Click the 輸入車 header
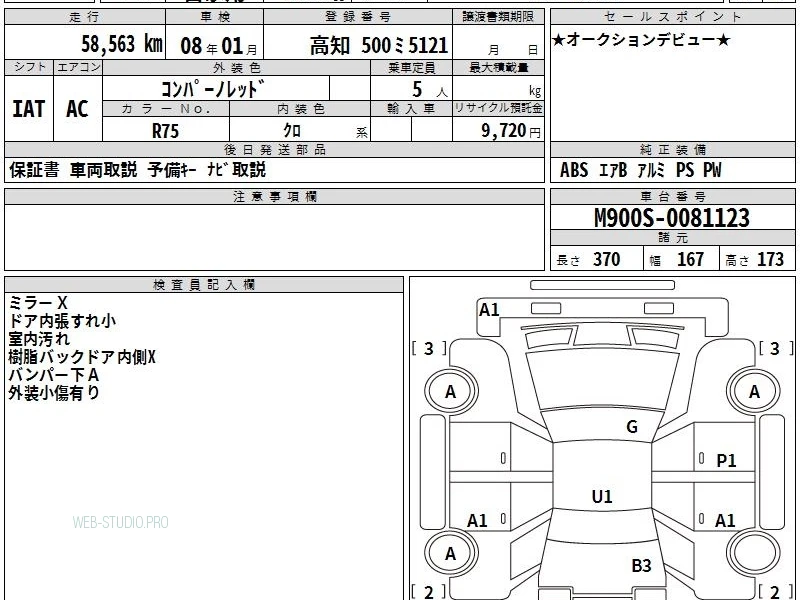Viewport: 800px width, 600px height. 411,109
